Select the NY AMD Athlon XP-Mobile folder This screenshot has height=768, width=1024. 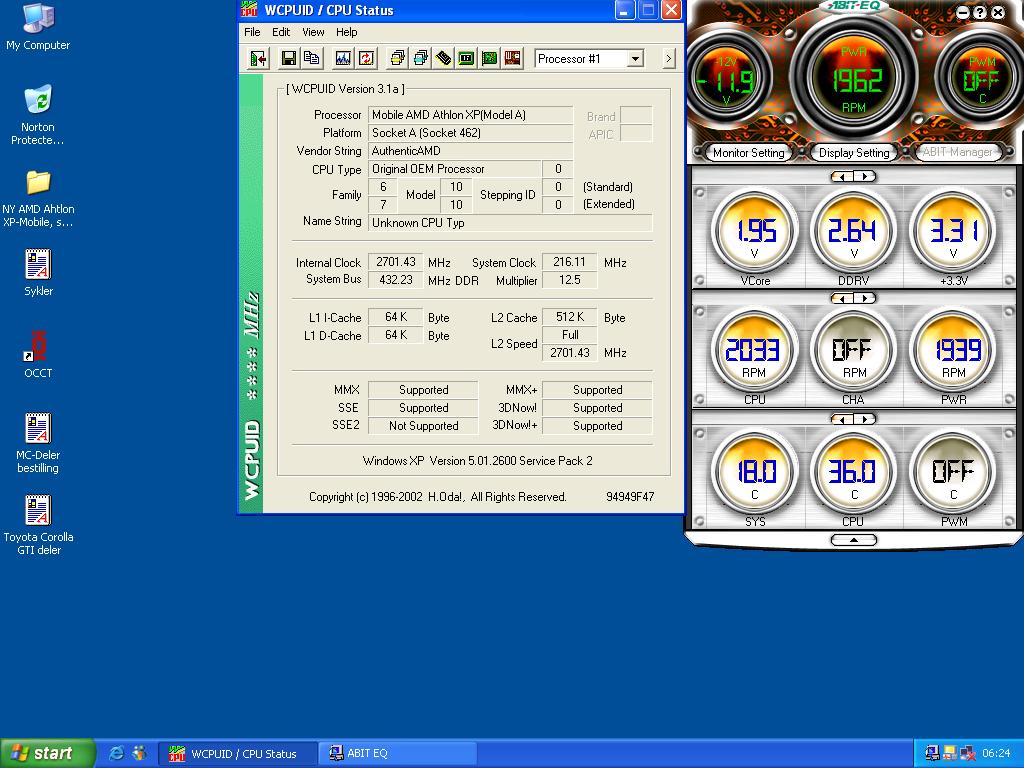click(x=38, y=198)
